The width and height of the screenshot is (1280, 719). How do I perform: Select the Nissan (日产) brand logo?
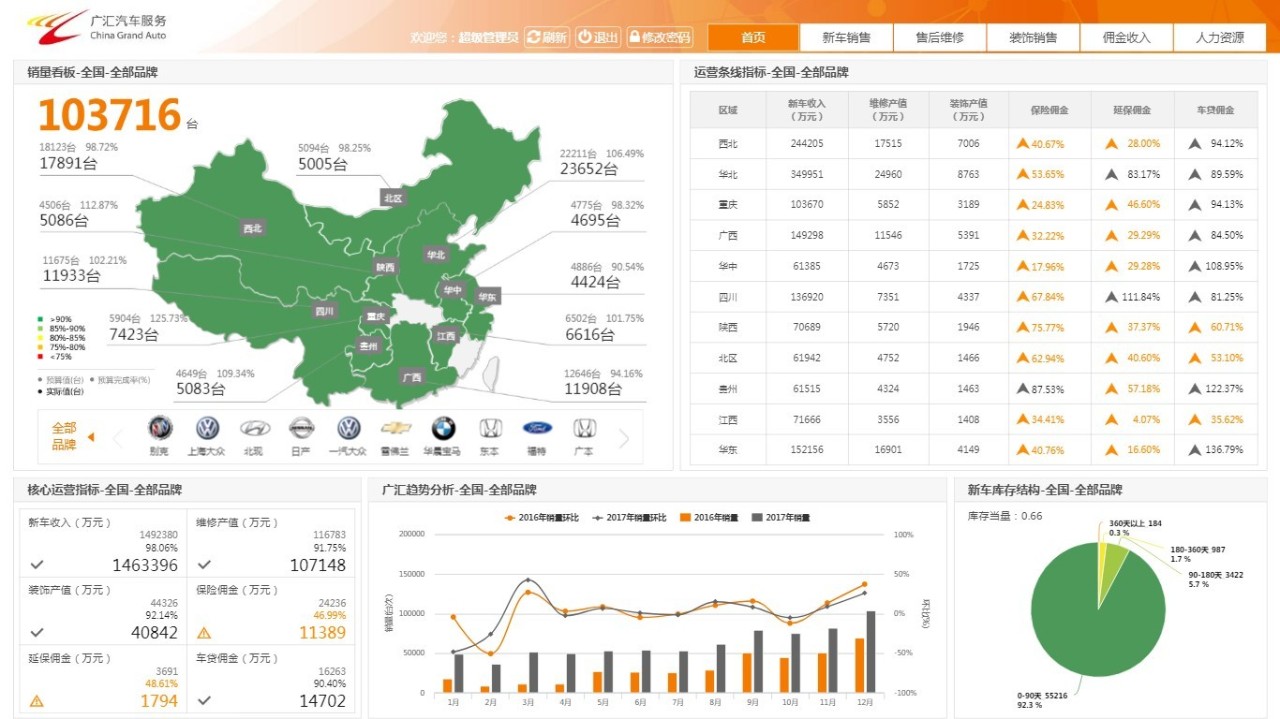[301, 429]
